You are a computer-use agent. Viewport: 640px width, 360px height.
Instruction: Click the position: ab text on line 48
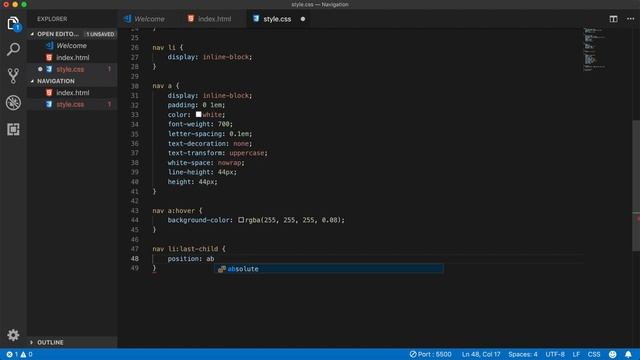(x=191, y=258)
